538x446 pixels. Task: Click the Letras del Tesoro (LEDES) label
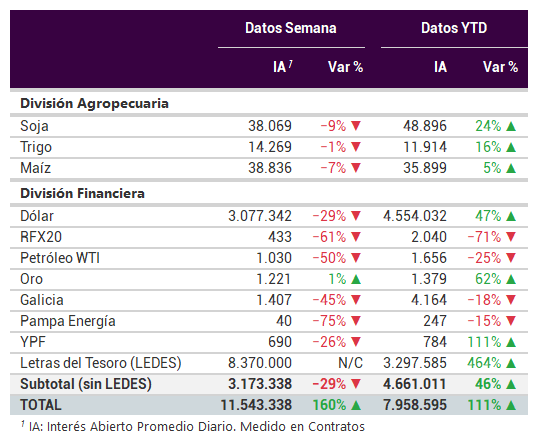[101, 363]
